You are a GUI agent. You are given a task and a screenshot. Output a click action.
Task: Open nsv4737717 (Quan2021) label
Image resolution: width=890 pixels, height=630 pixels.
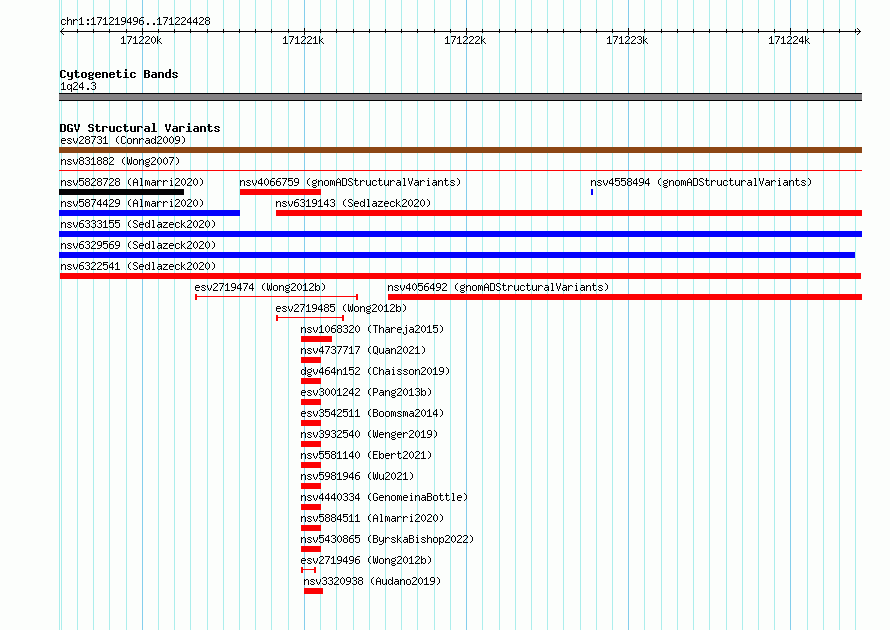[x=363, y=350]
